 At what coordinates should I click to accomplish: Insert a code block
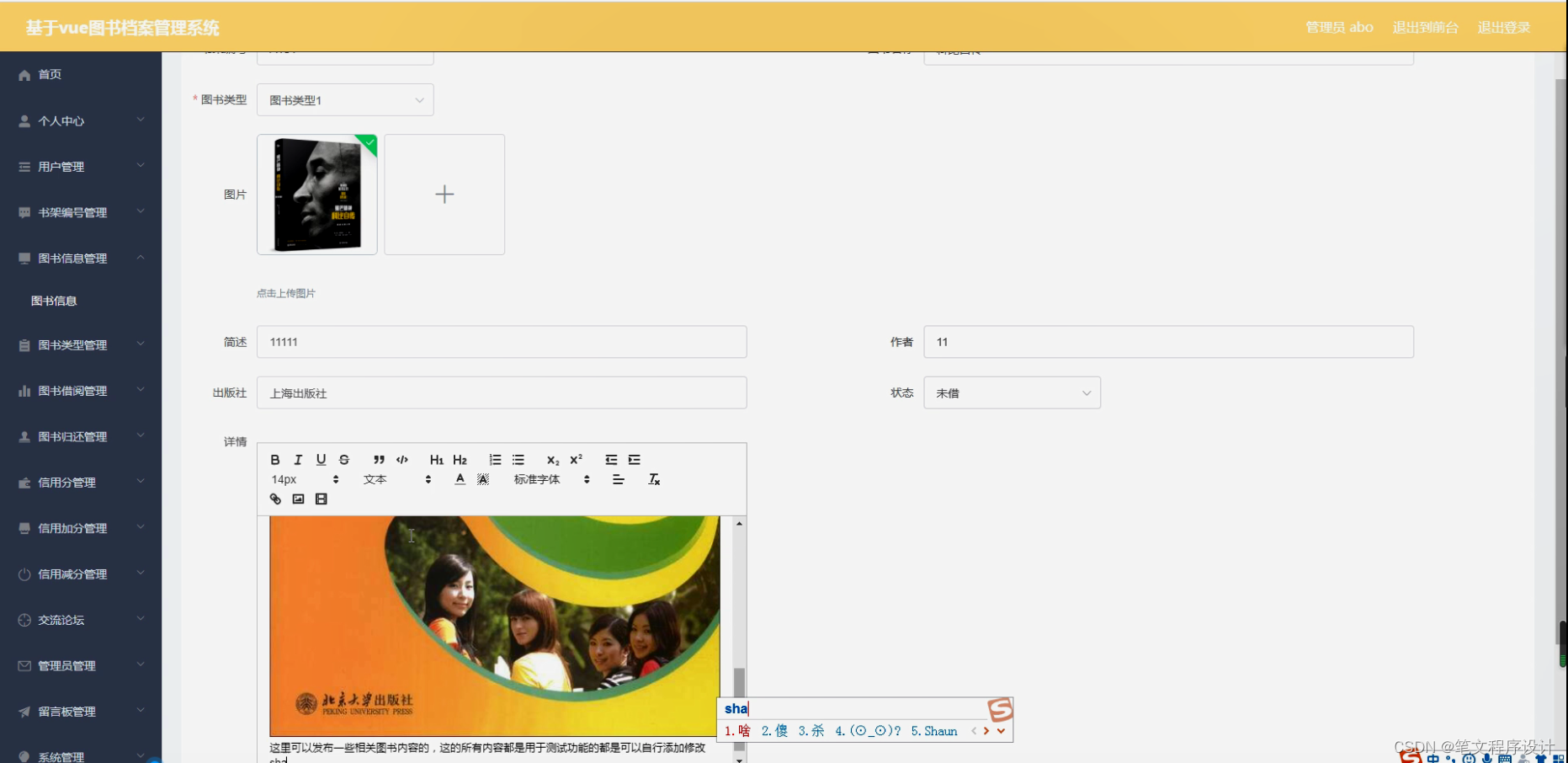click(x=402, y=459)
